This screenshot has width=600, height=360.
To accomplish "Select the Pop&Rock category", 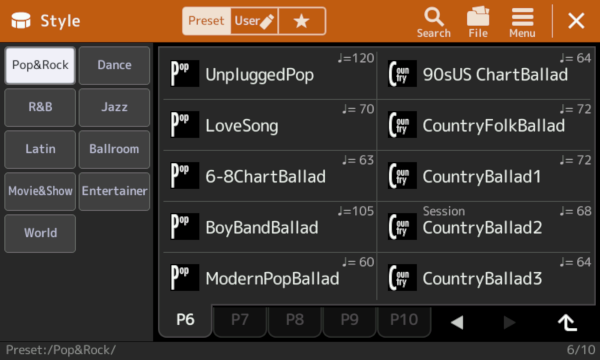I will [40, 65].
